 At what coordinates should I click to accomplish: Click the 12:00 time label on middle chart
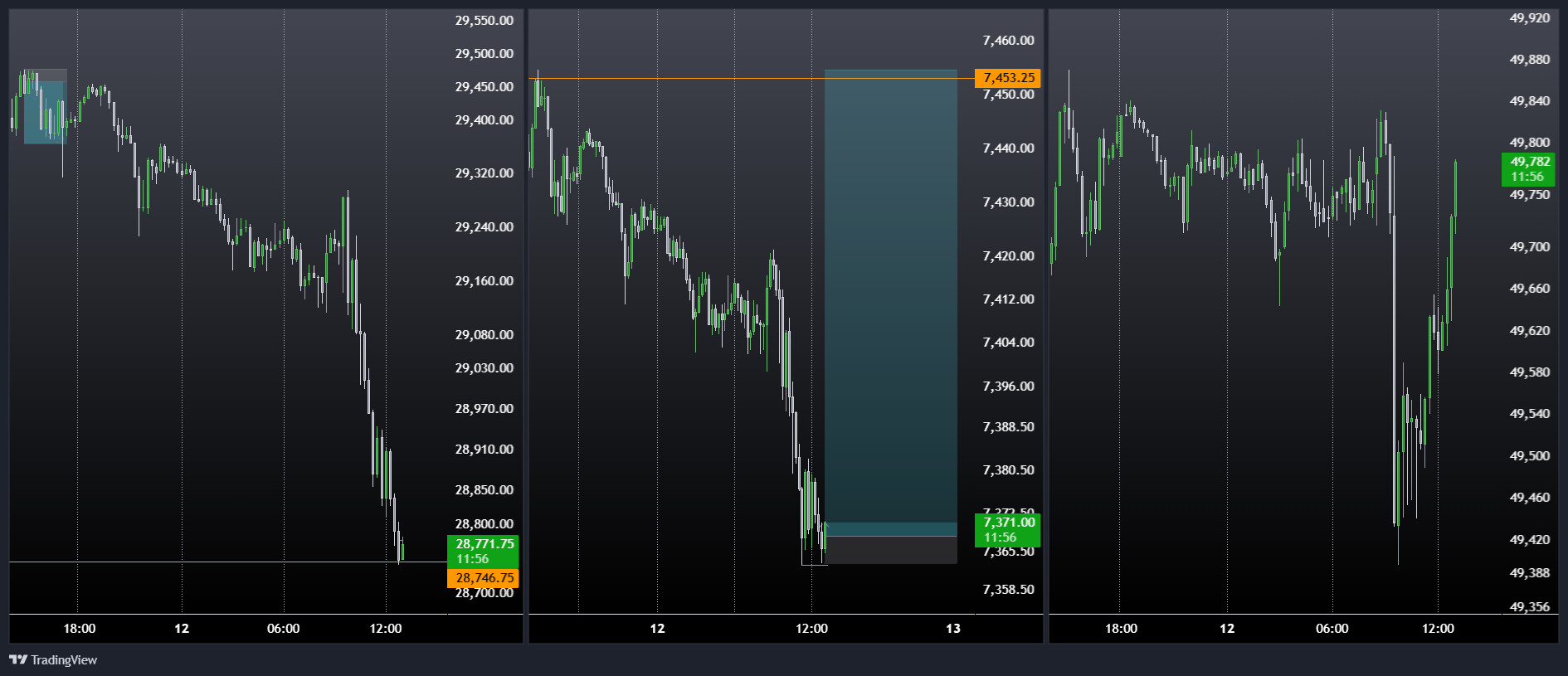coord(811,628)
